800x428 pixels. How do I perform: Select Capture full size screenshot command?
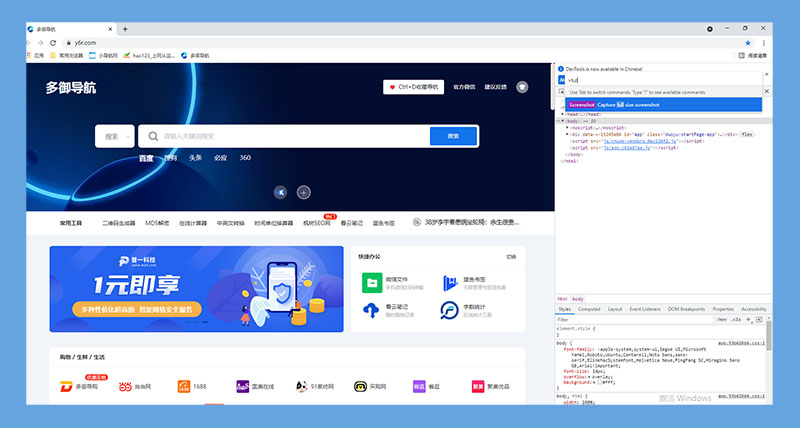click(663, 105)
